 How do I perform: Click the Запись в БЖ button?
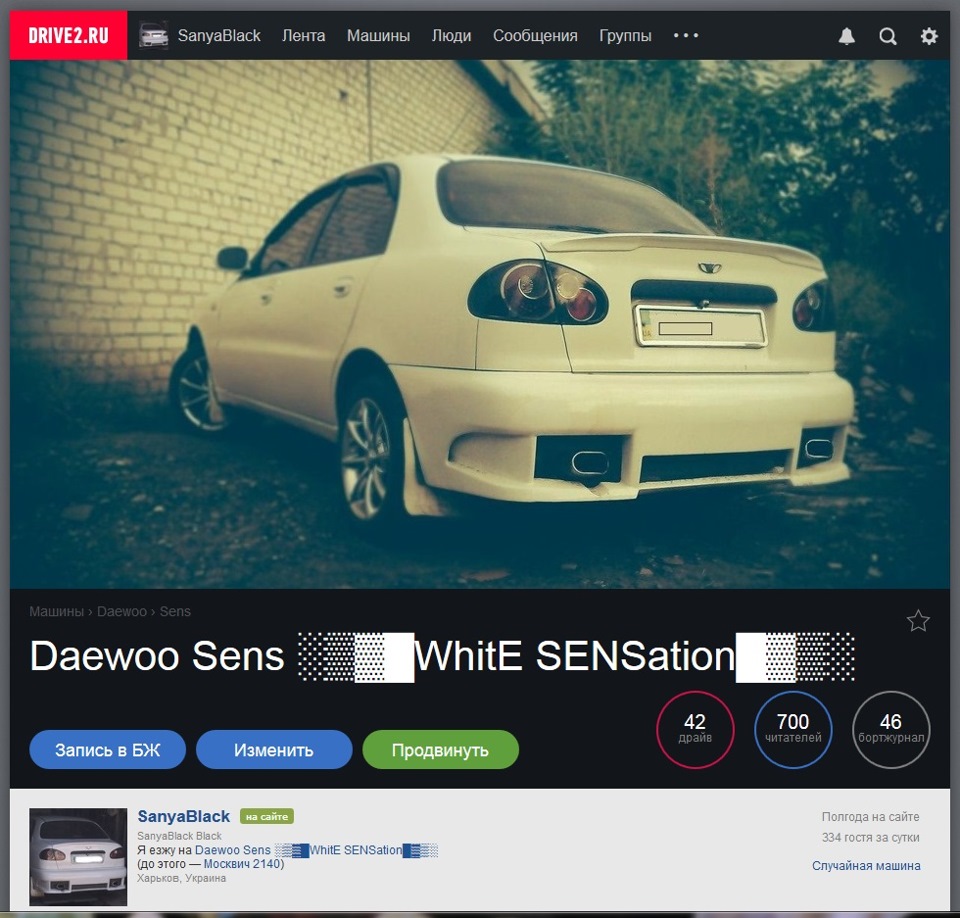107,749
